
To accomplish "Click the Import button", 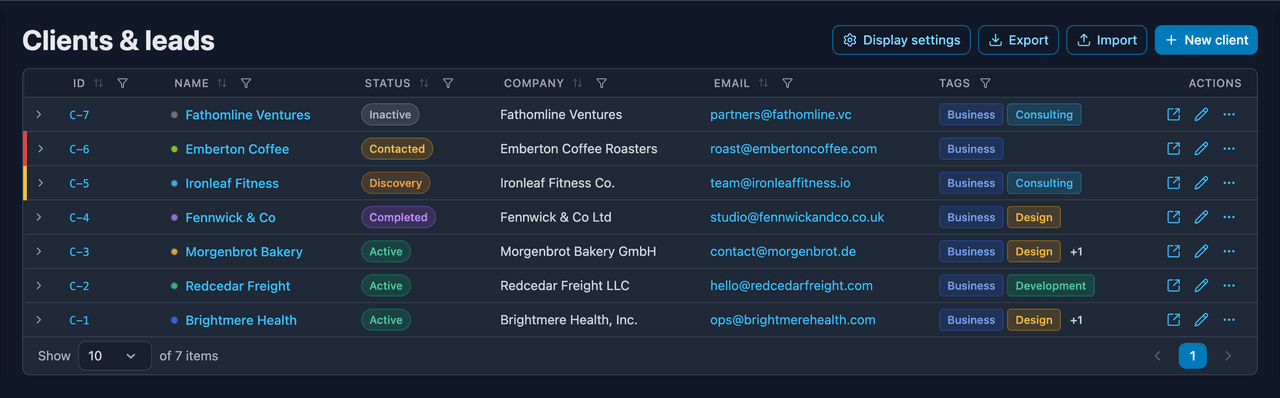I will click(x=1107, y=40).
